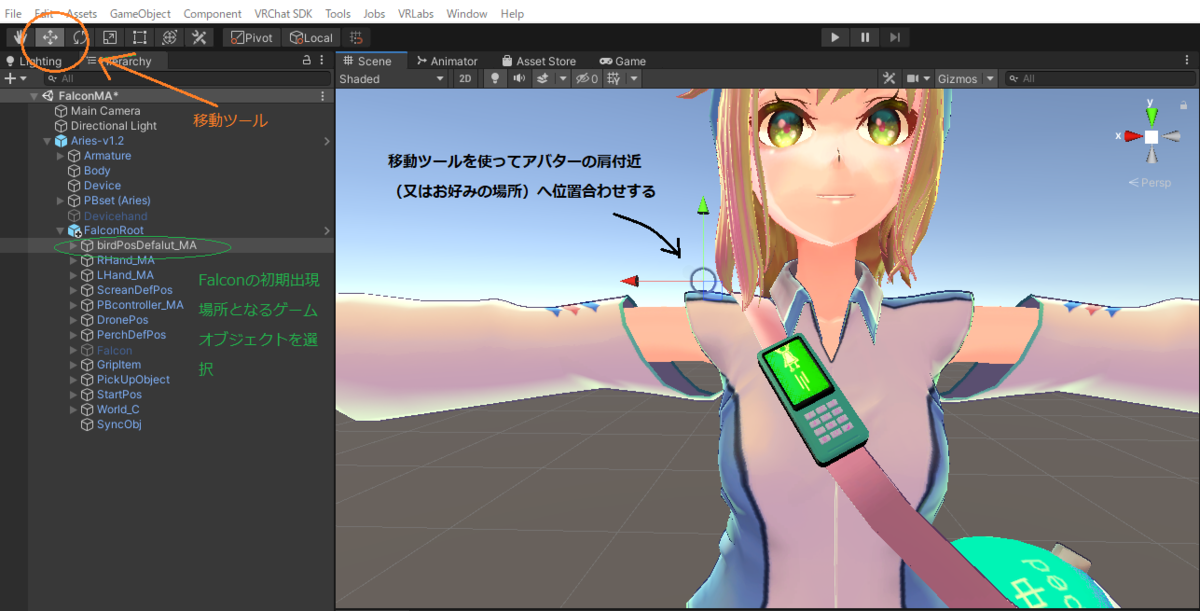Select the Scale tool
Screen dimensions: 1200x611
tap(110, 37)
